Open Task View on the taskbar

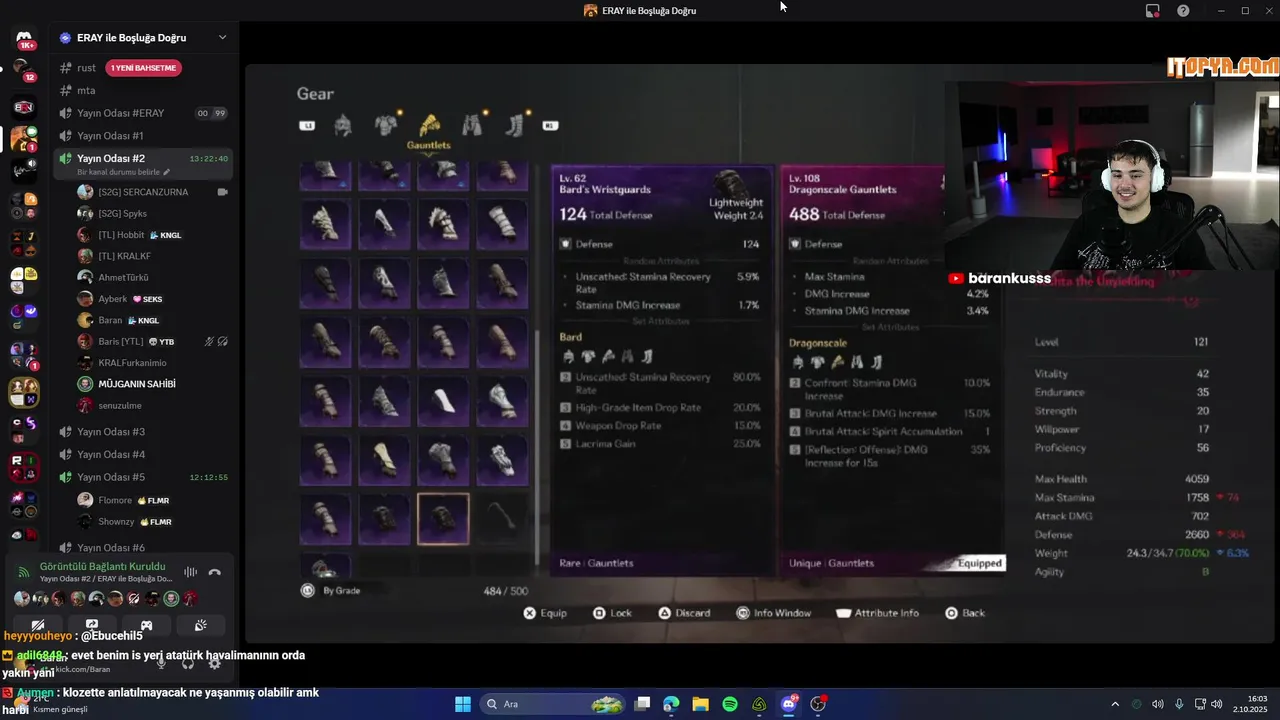643,704
